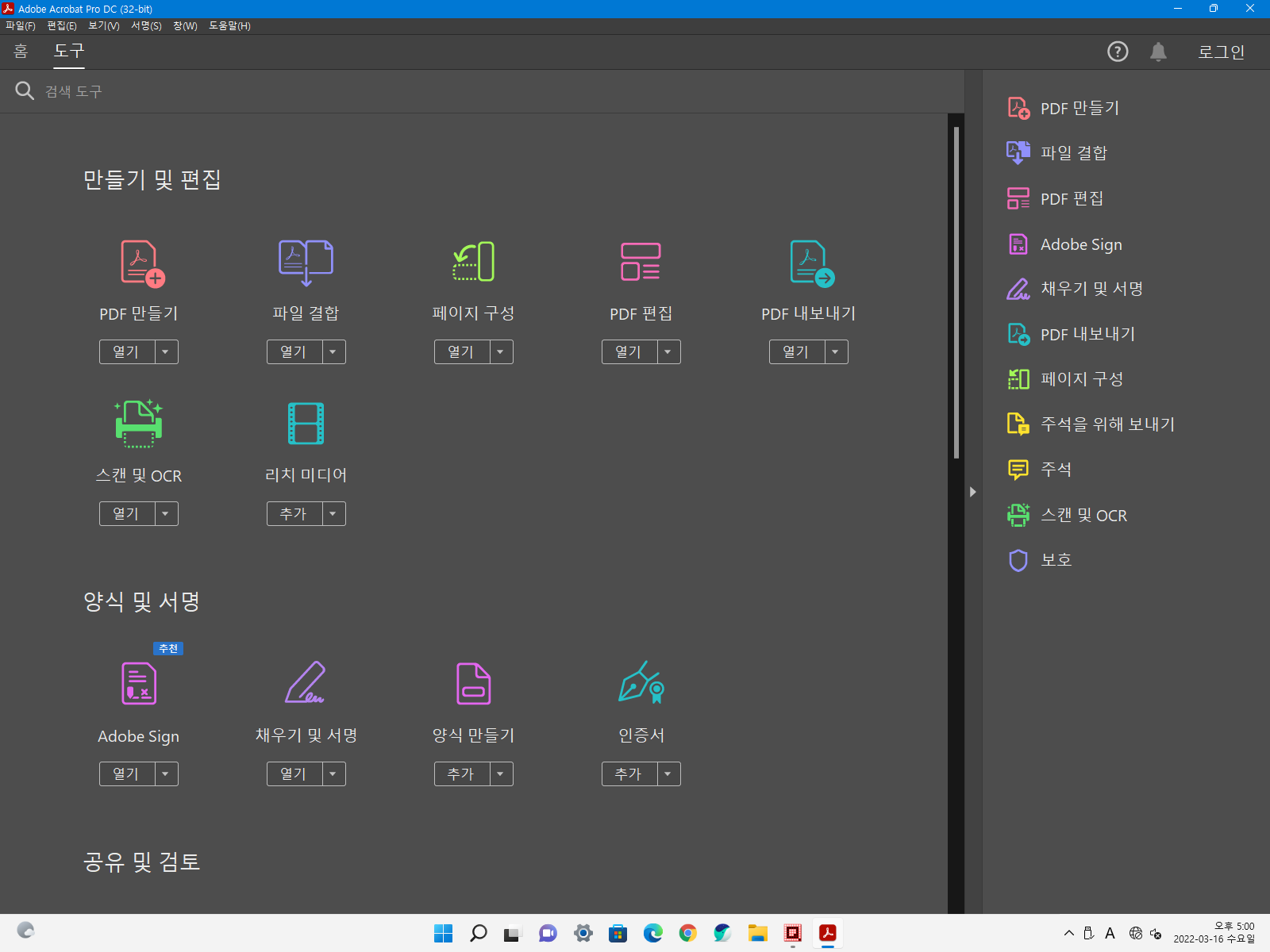The width and height of the screenshot is (1270, 952).
Task: Open 스캔 및 OCR from the right sidebar
Action: point(1067,515)
